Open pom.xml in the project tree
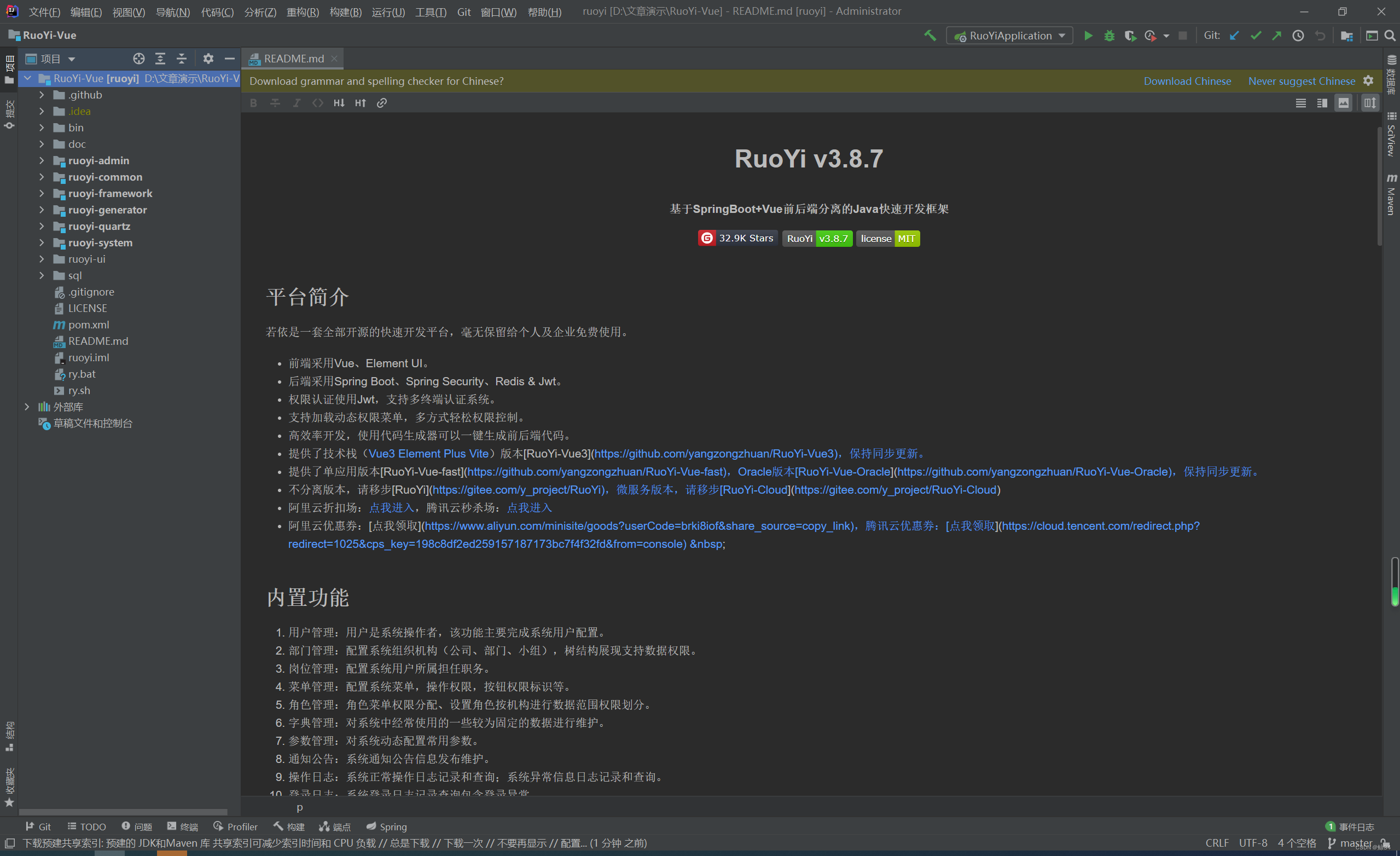The width and height of the screenshot is (1400, 856). pos(89,325)
